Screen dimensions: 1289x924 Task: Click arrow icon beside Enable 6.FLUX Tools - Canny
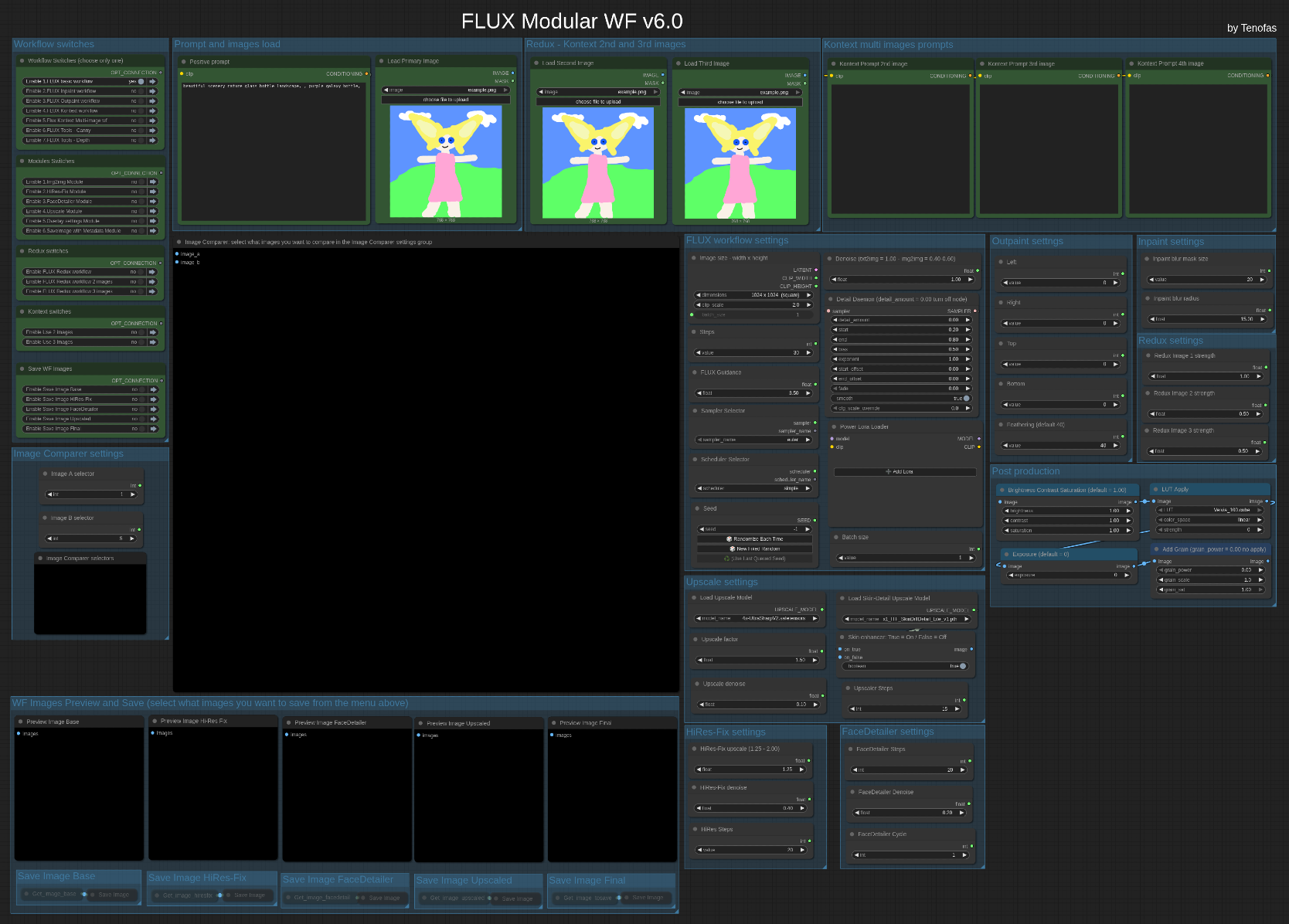(152, 131)
